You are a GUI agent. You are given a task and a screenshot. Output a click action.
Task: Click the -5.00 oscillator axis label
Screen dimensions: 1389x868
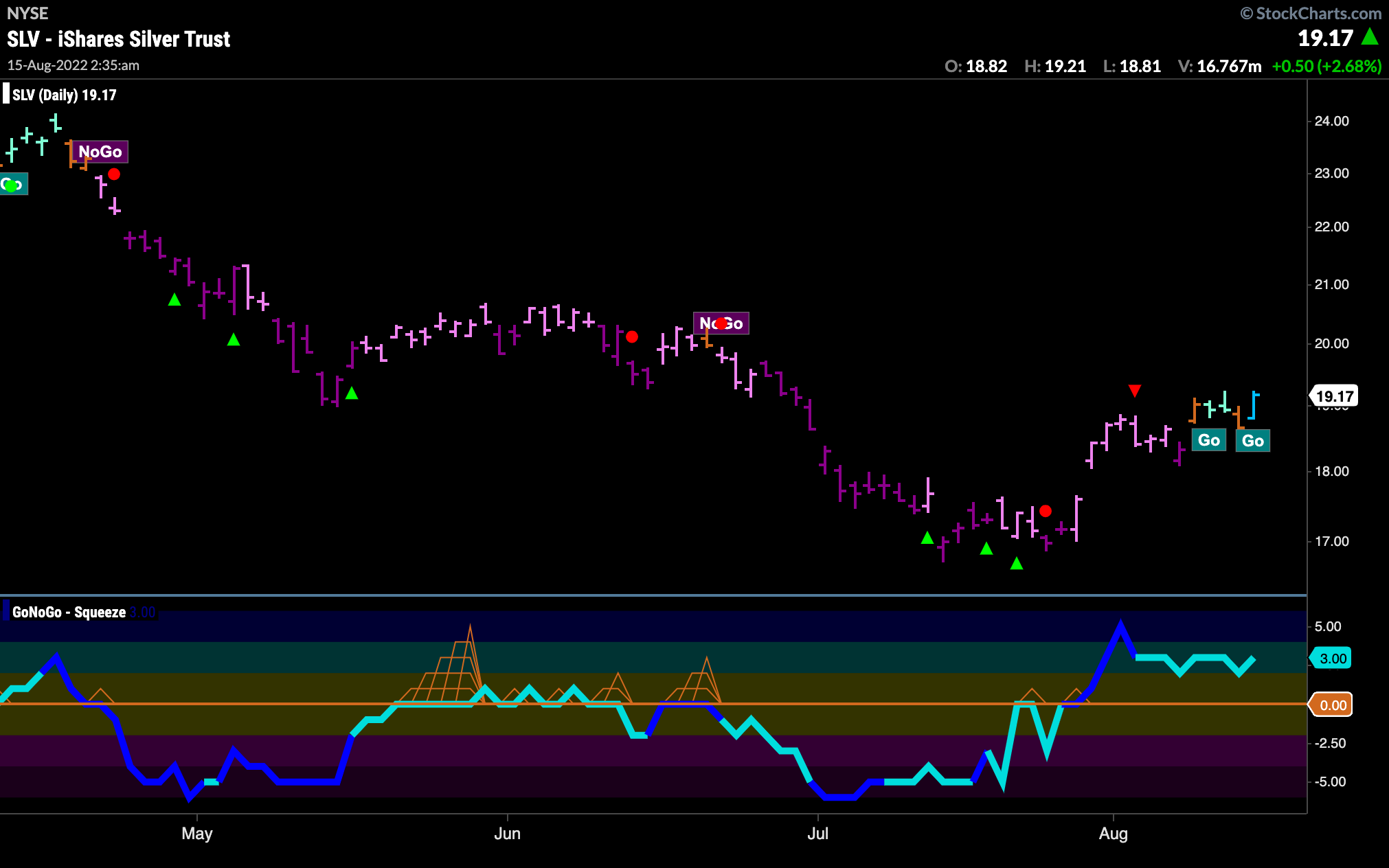[1330, 781]
